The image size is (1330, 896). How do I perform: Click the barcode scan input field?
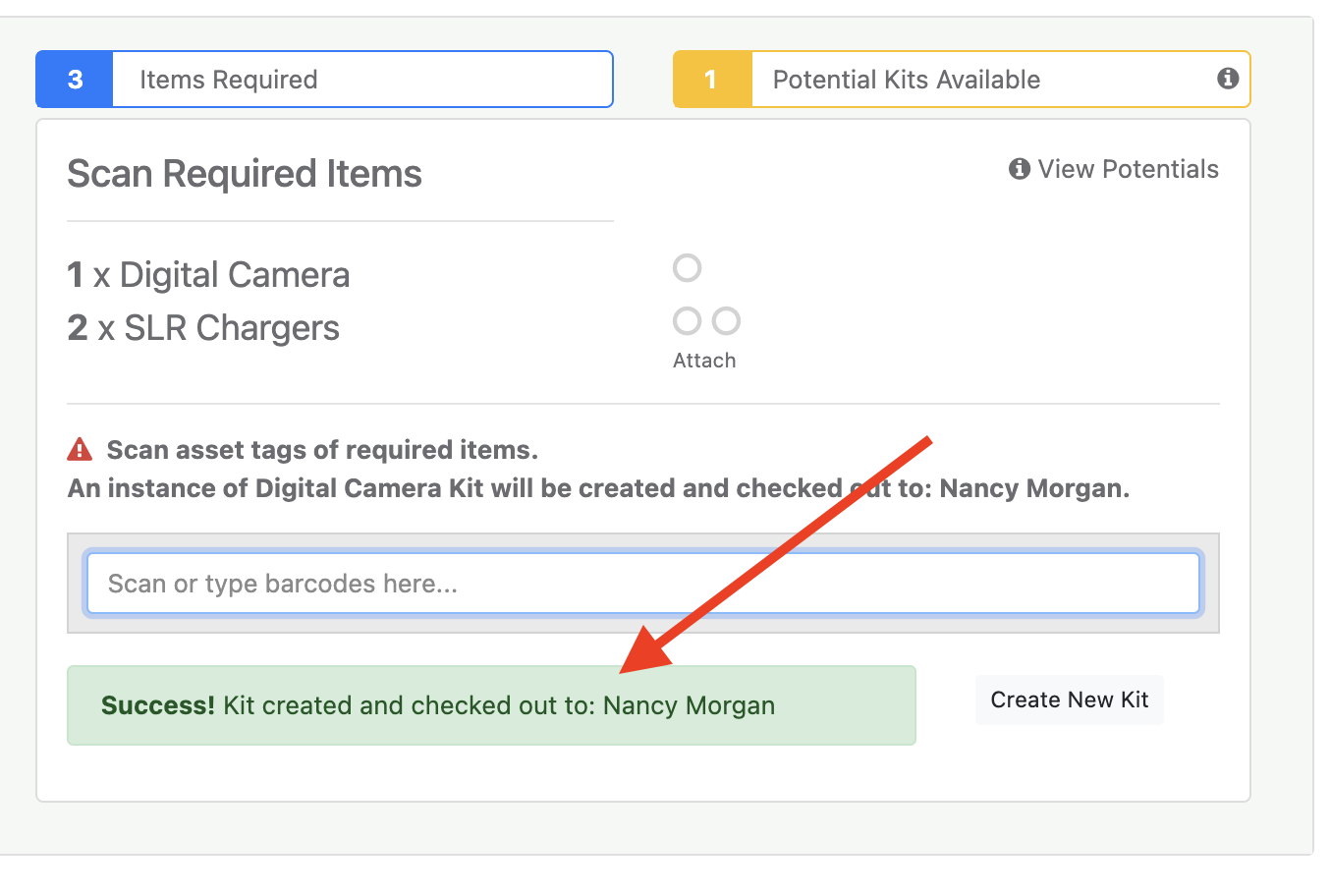[x=643, y=583]
